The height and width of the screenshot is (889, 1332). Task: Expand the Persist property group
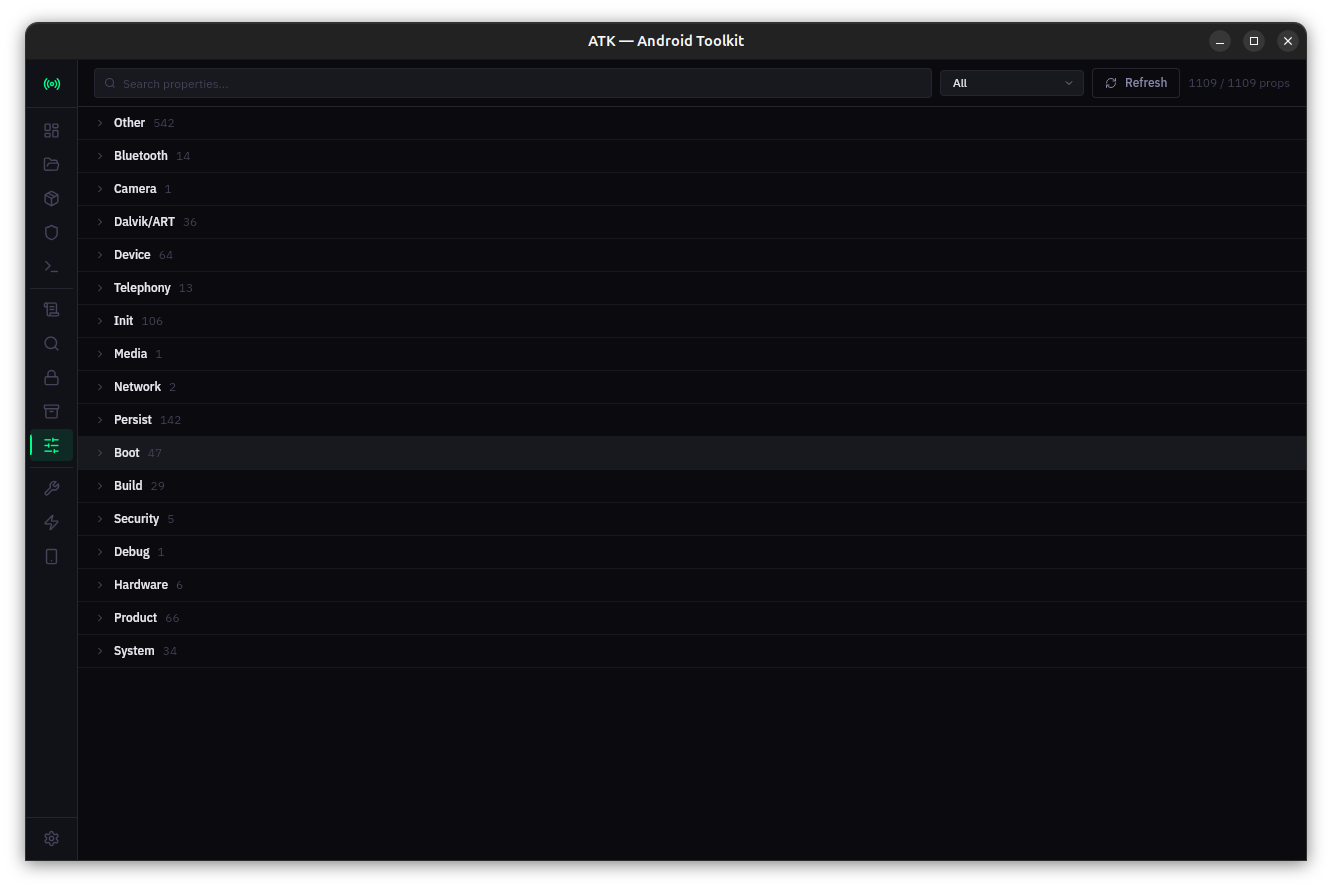pos(692,420)
